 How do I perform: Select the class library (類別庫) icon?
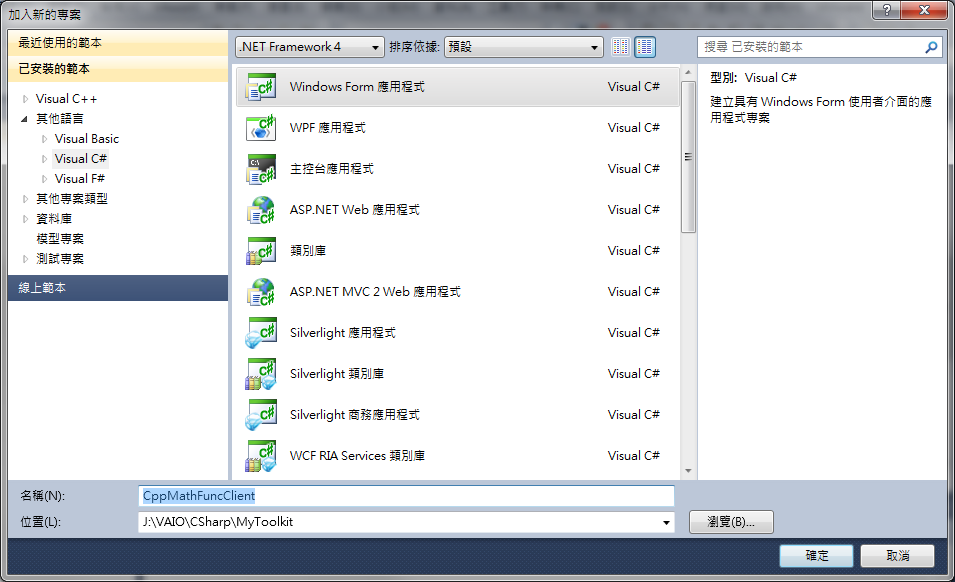pos(261,251)
